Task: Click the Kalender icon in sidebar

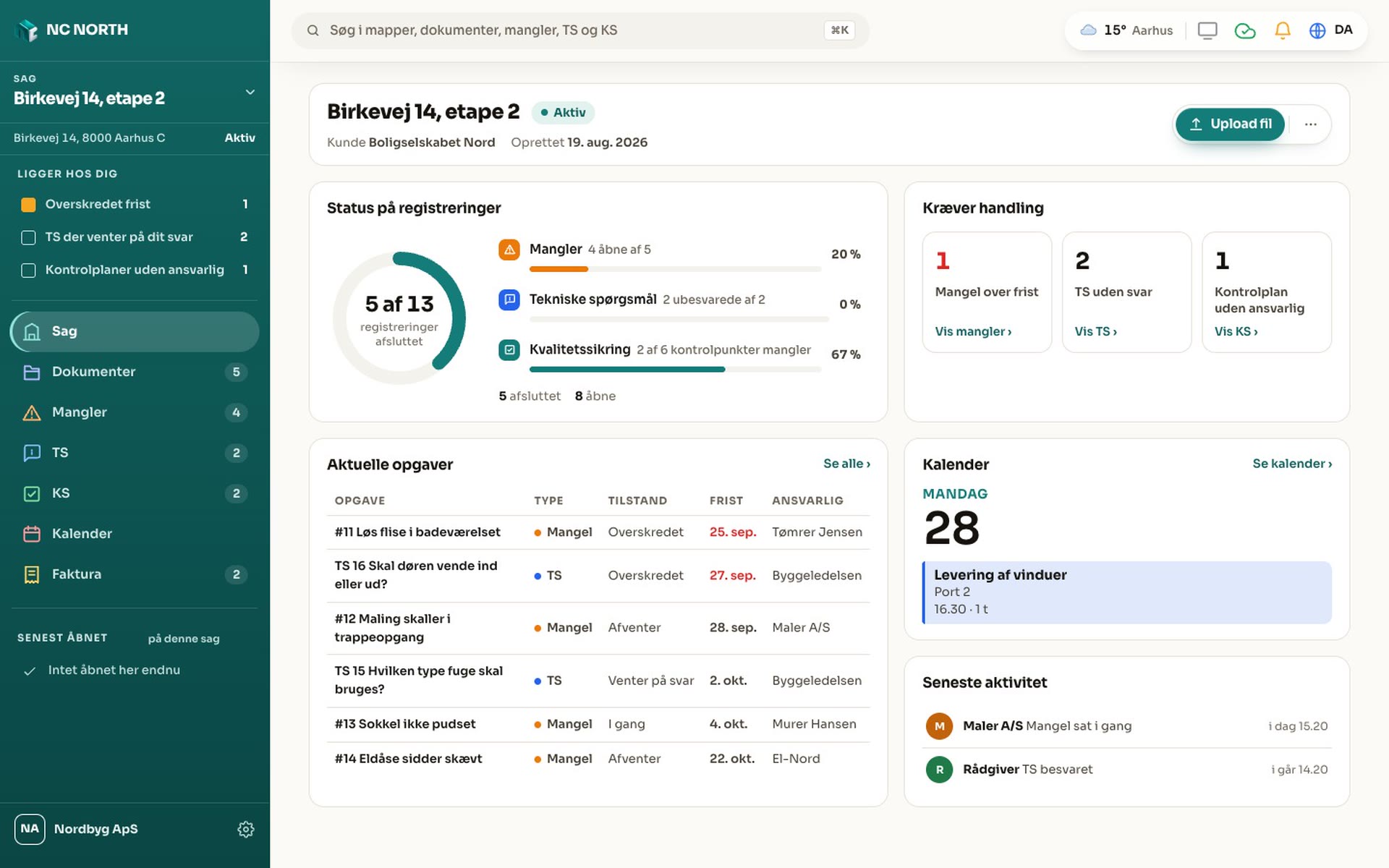Action: pos(32,534)
